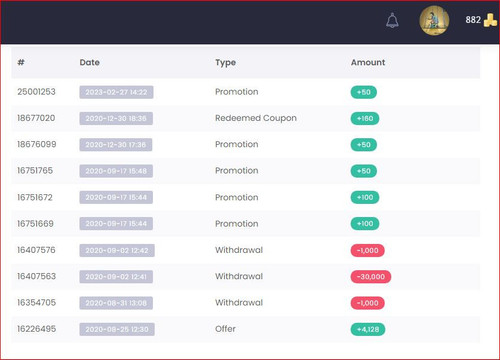Click the +50 amount in row 25001253
Image resolution: width=500 pixels, height=360 pixels.
pos(364,92)
